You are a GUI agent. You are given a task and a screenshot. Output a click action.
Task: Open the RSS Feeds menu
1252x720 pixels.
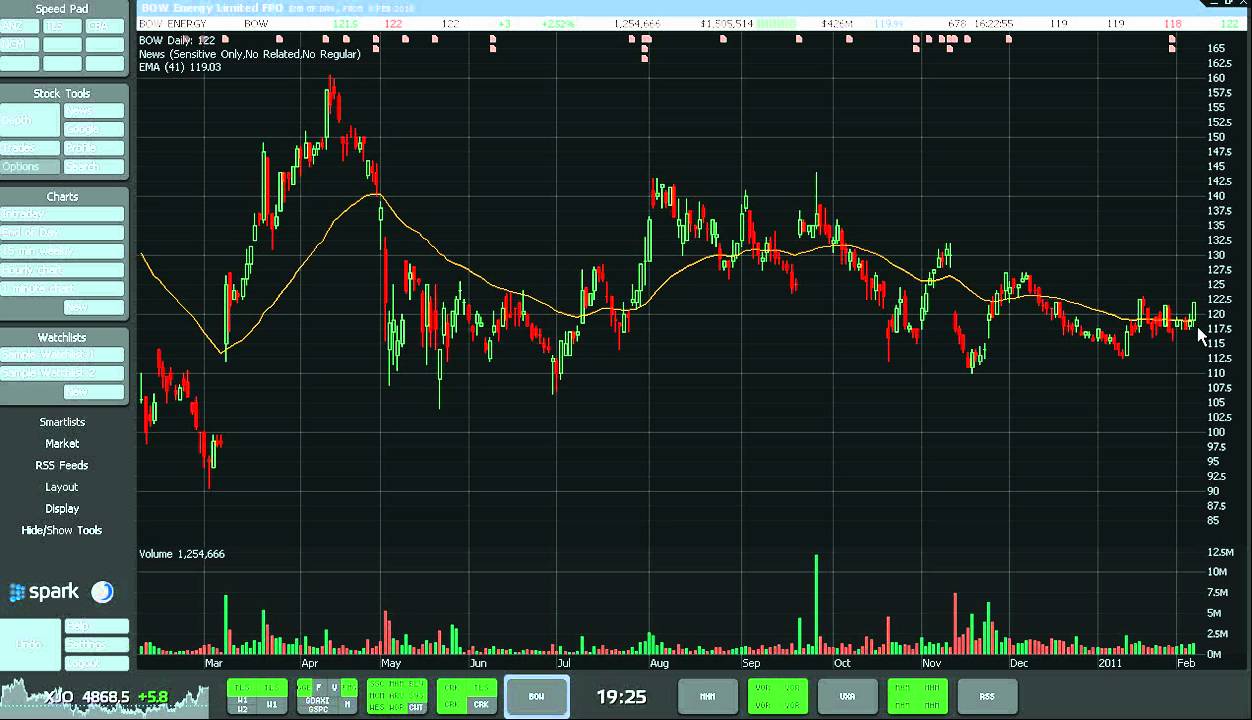tap(62, 465)
